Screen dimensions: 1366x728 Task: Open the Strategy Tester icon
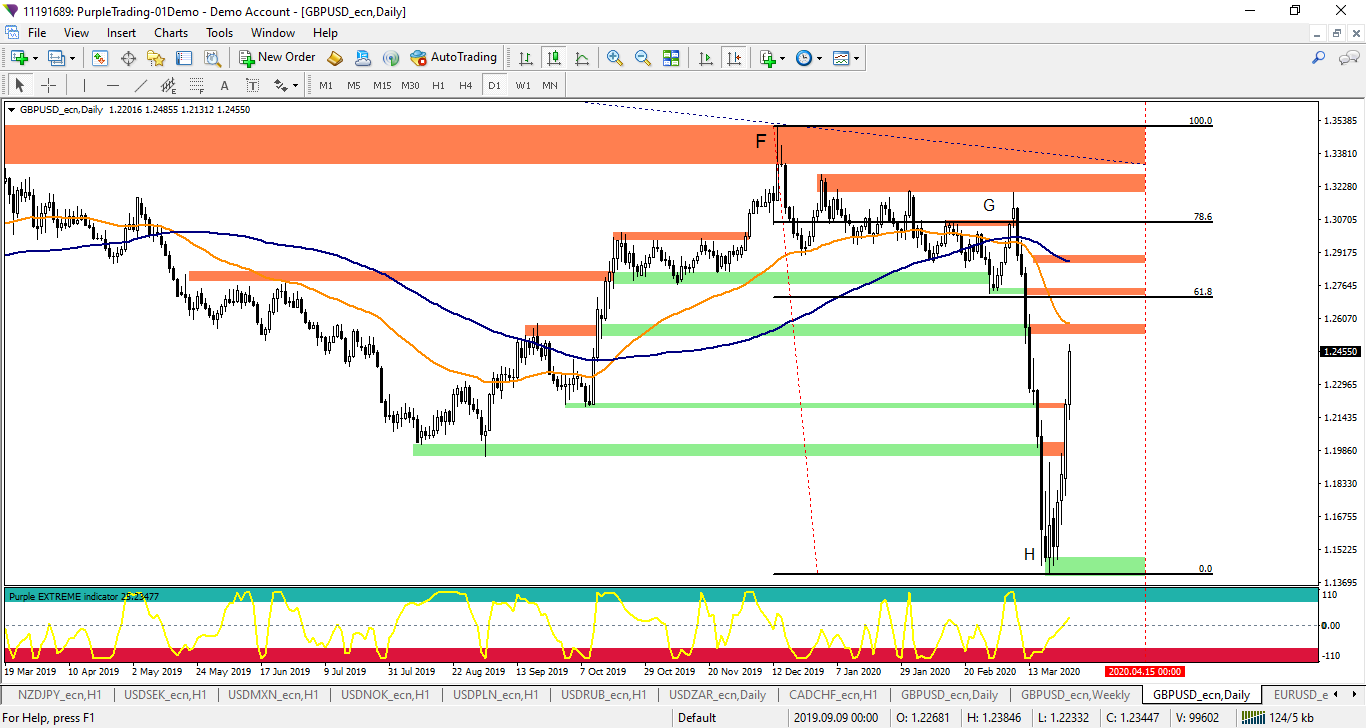pyautogui.click(x=212, y=58)
